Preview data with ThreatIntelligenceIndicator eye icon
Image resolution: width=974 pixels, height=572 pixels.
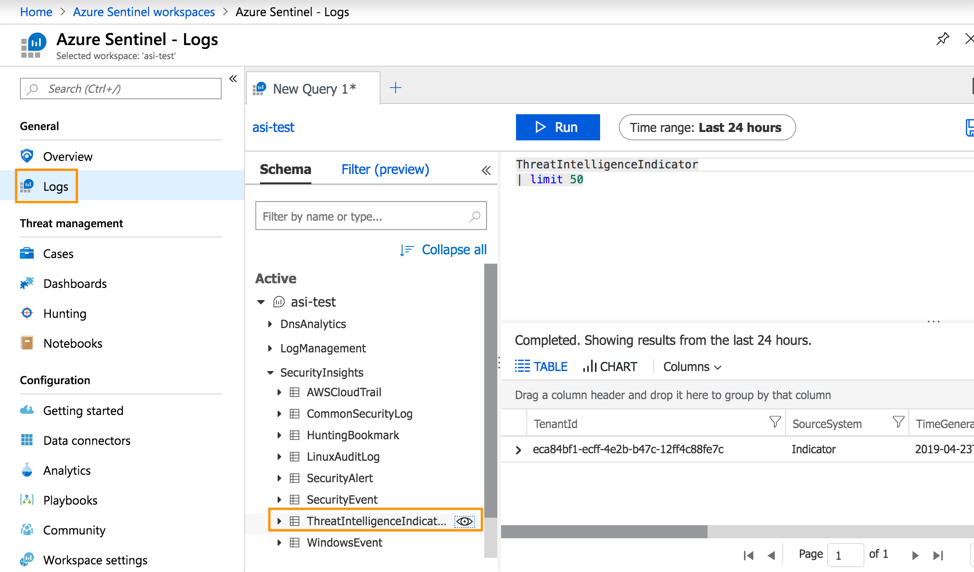coord(465,521)
